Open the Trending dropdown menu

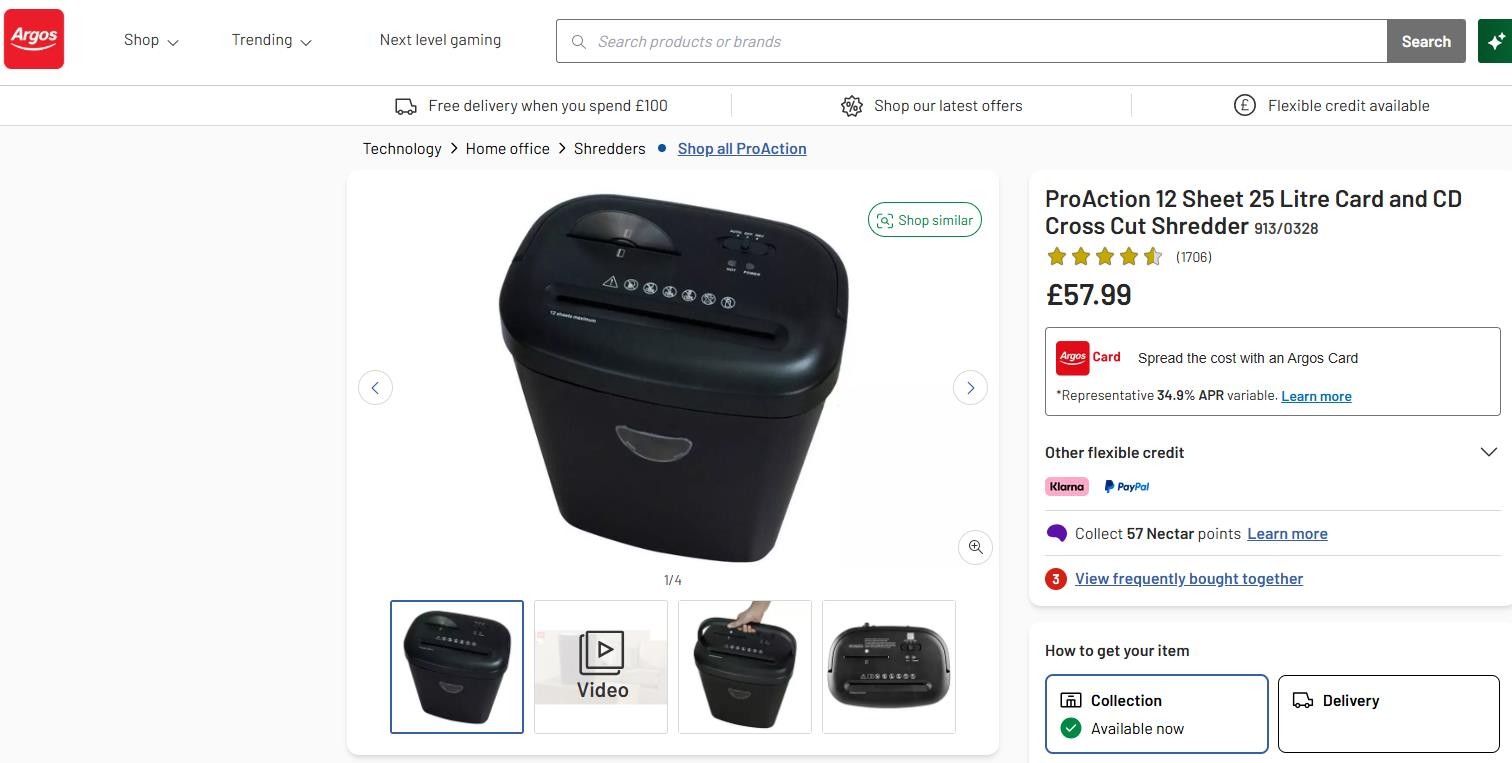(271, 40)
